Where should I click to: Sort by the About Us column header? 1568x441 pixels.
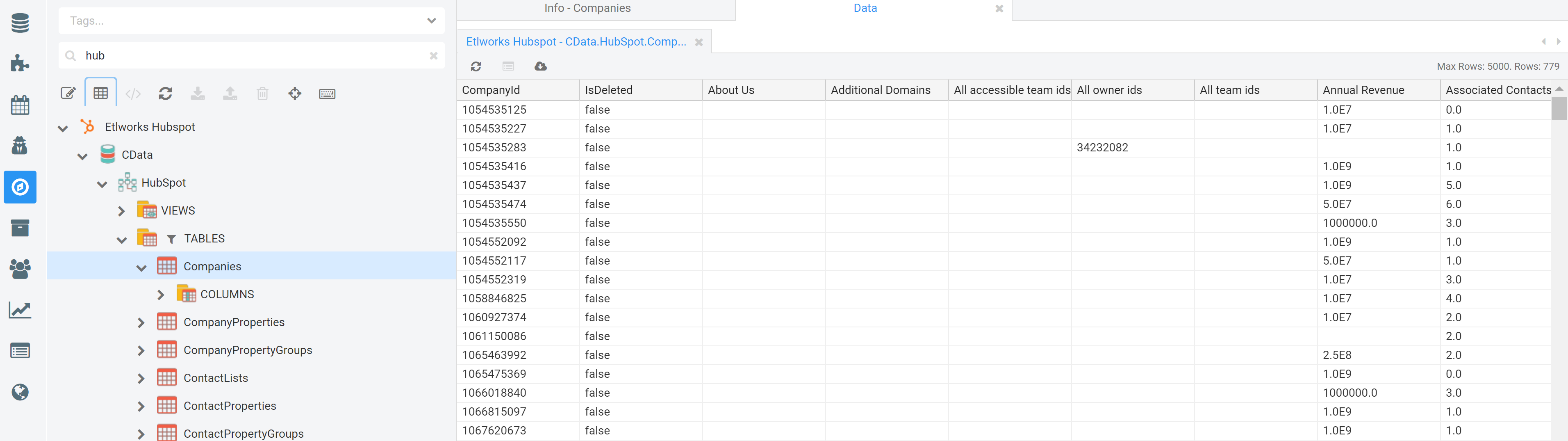pos(764,90)
